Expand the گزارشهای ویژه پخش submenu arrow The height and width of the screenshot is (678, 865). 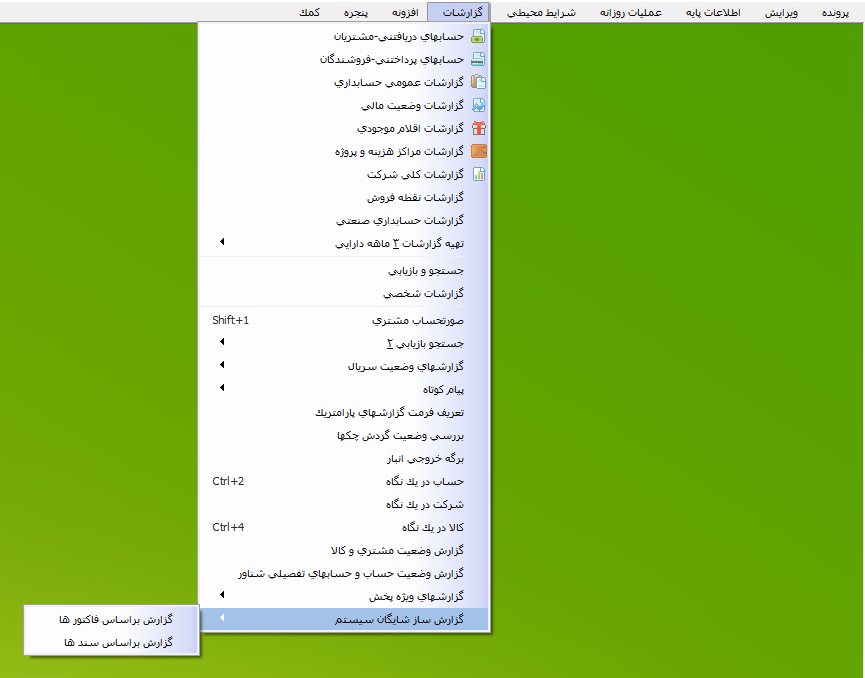(222, 596)
